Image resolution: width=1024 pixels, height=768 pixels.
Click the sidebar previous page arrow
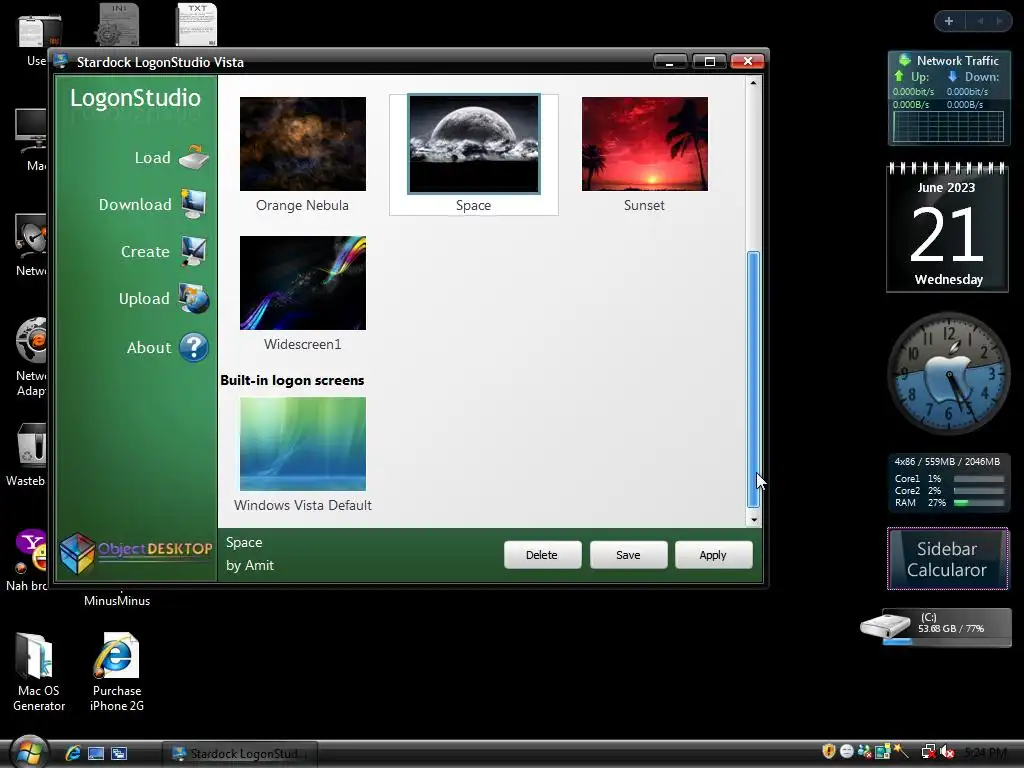tap(980, 21)
